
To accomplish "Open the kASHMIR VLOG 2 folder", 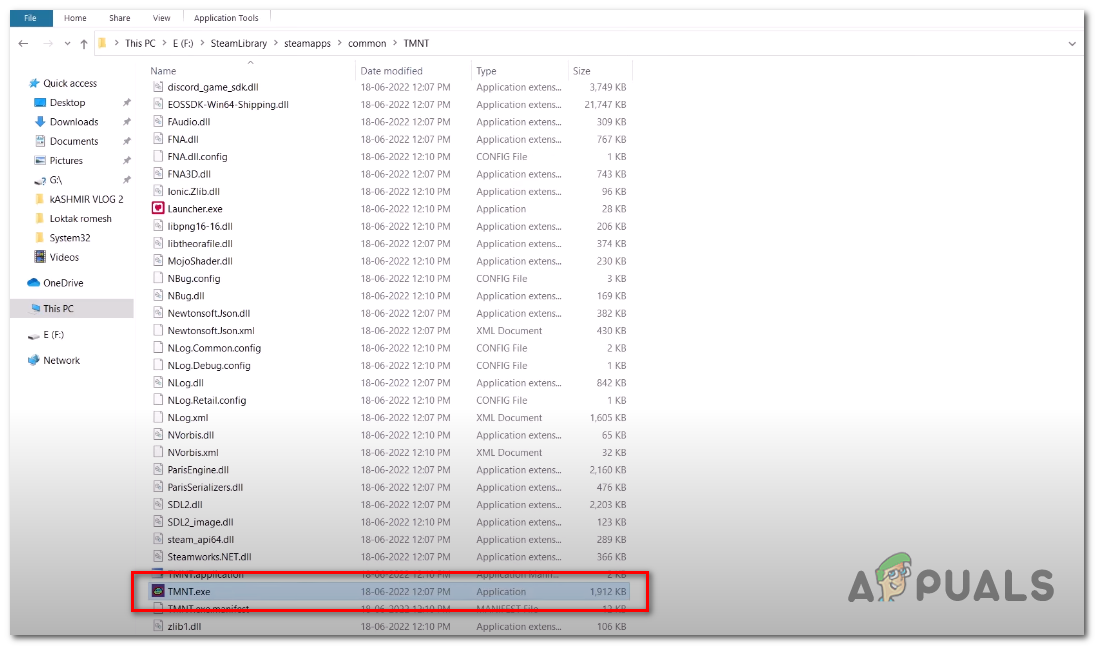I will pyautogui.click(x=86, y=199).
